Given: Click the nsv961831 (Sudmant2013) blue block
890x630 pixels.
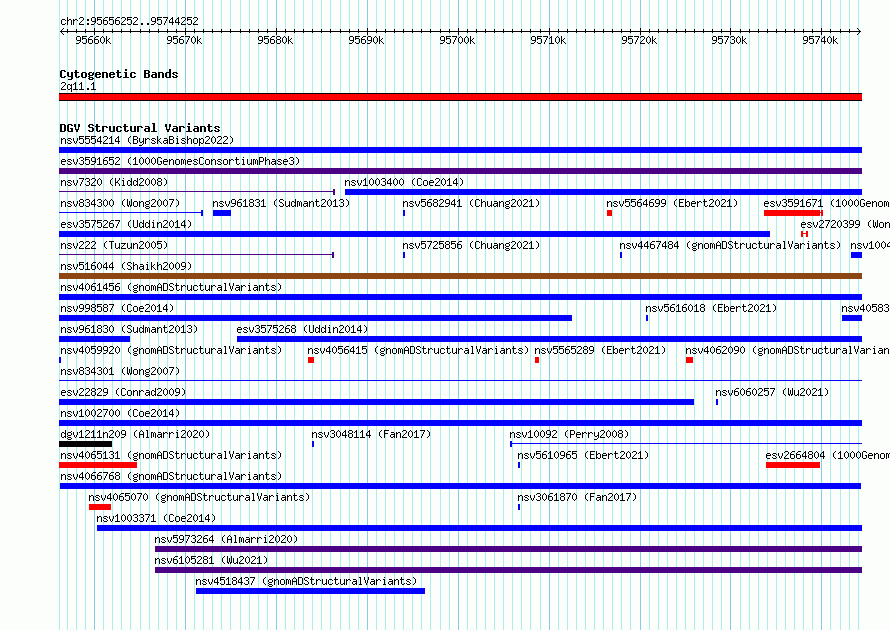Looking at the screenshot, I should coord(222,213).
